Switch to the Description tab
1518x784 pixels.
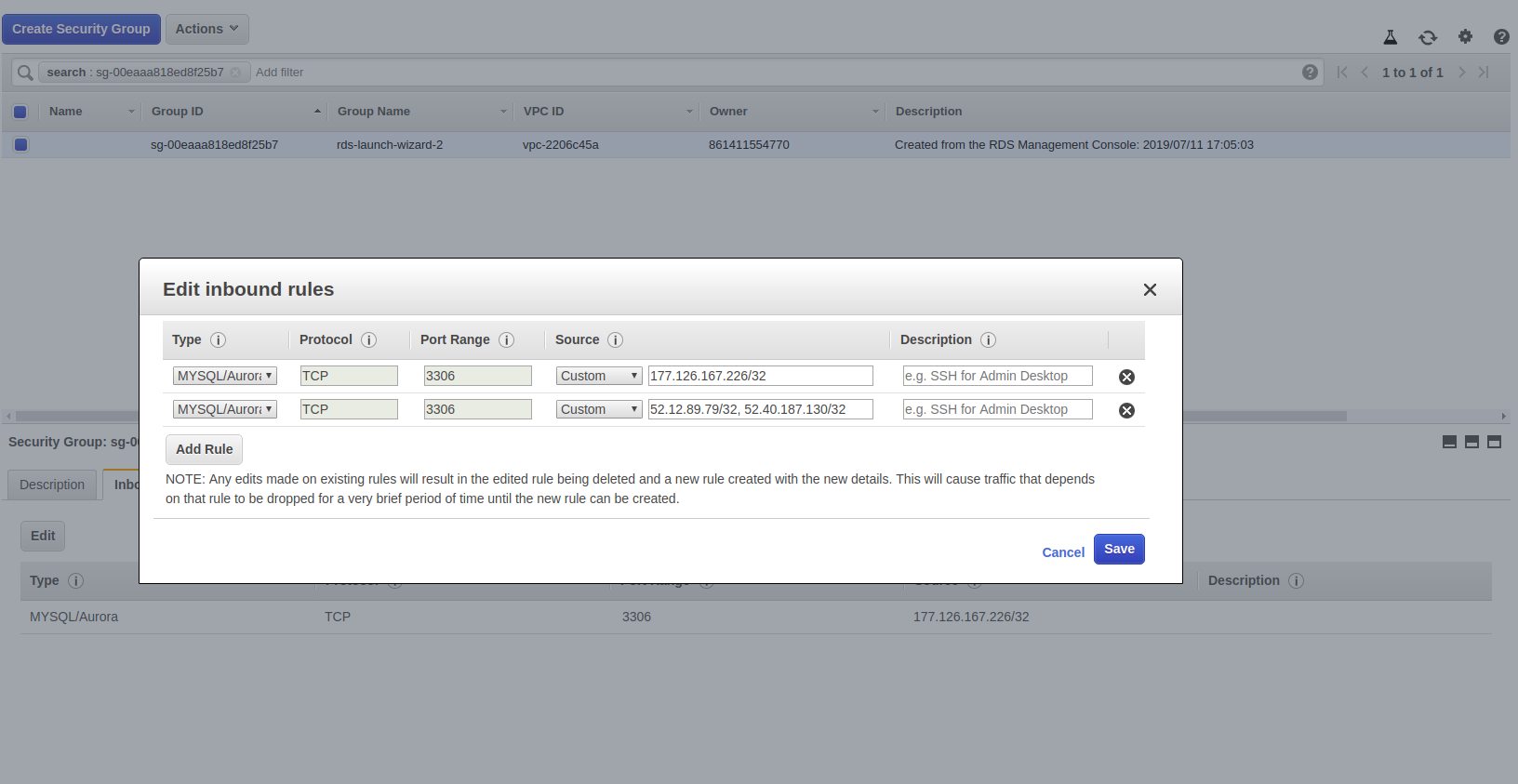coord(52,485)
